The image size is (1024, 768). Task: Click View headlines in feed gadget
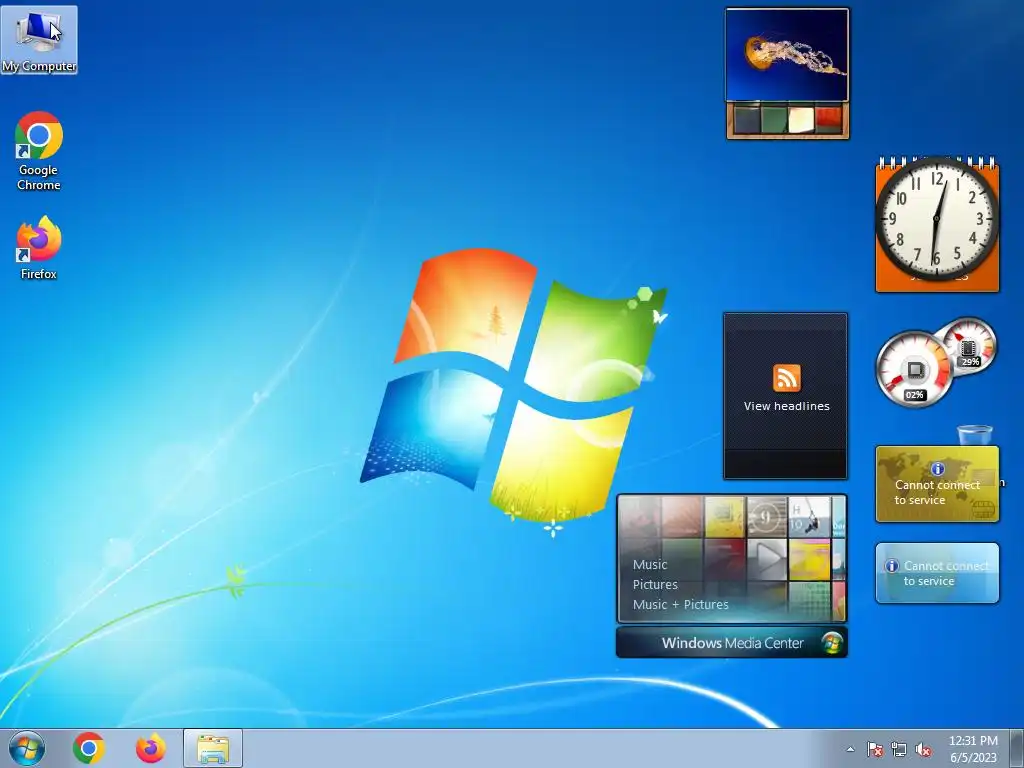[x=786, y=406]
